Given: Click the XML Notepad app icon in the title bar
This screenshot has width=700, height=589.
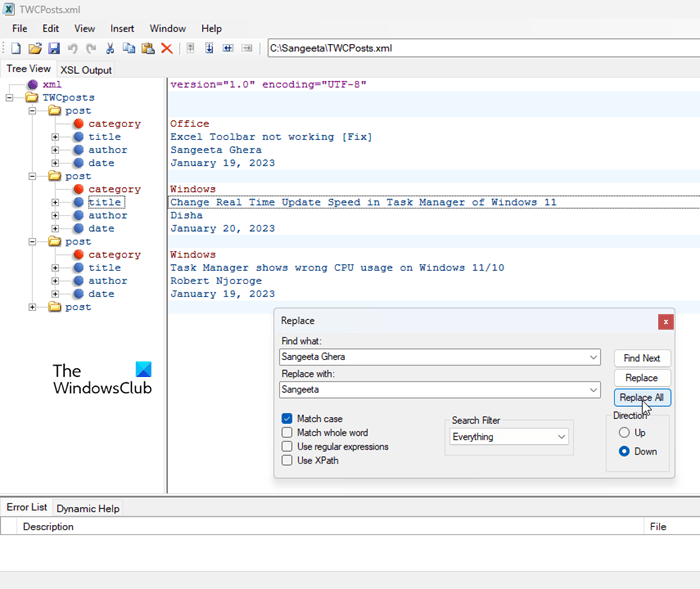Looking at the screenshot, I should coord(8,9).
